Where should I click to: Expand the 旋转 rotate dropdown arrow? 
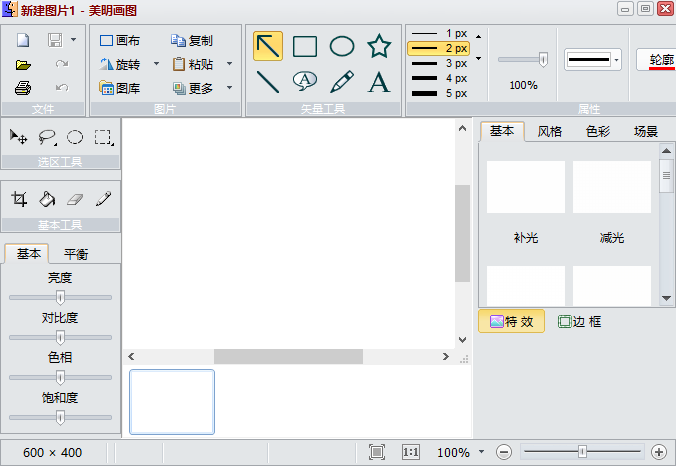156,64
